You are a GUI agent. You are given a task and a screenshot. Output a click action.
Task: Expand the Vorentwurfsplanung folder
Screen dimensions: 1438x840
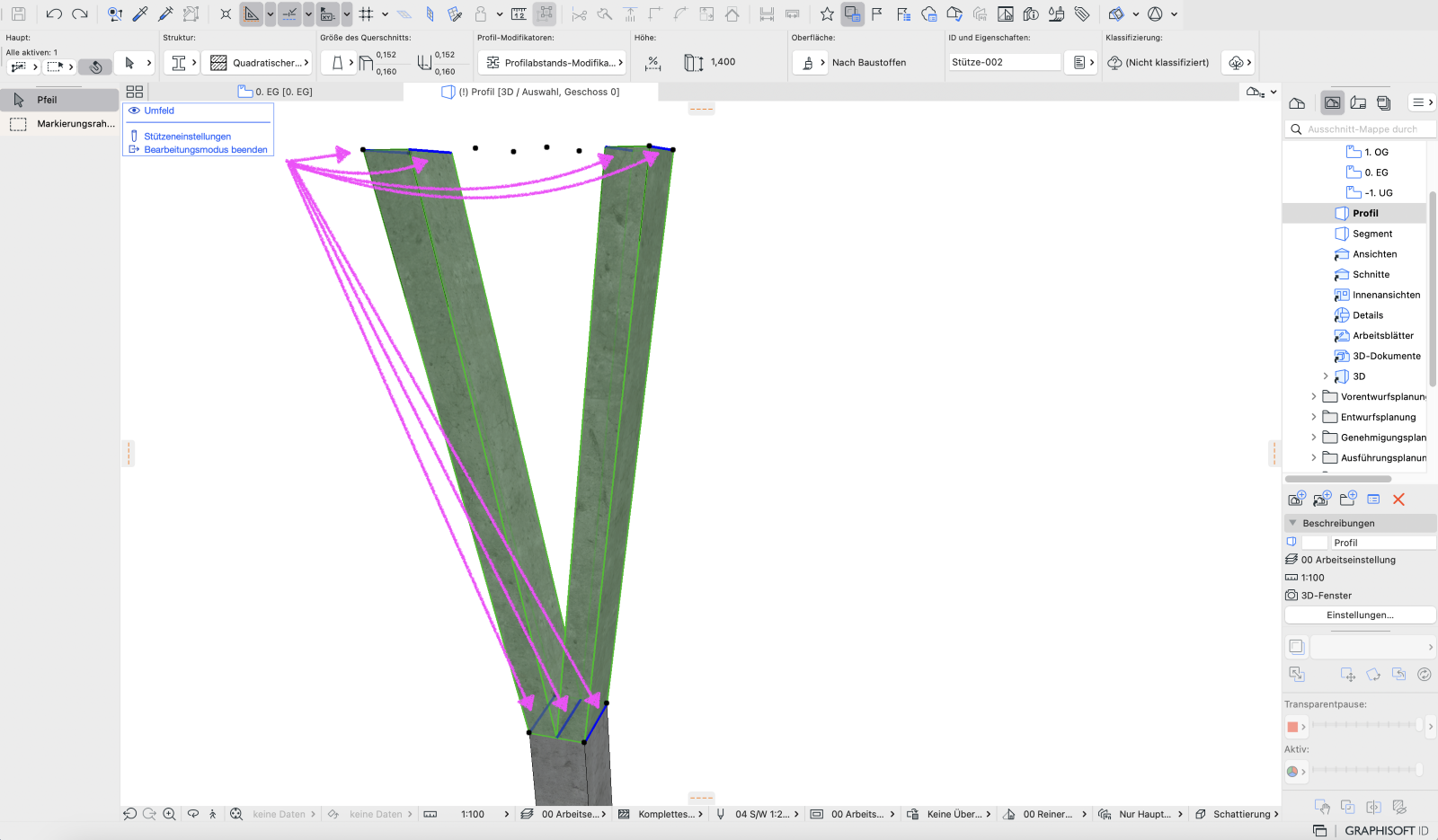(1313, 396)
